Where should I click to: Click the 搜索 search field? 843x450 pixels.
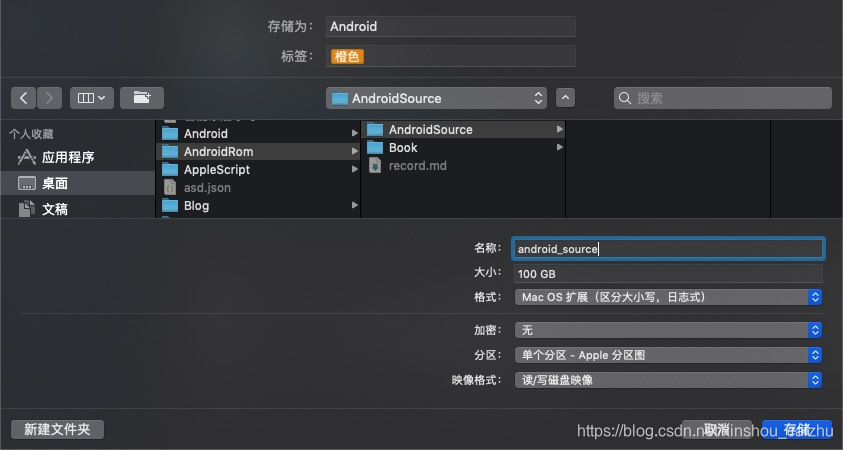point(723,98)
